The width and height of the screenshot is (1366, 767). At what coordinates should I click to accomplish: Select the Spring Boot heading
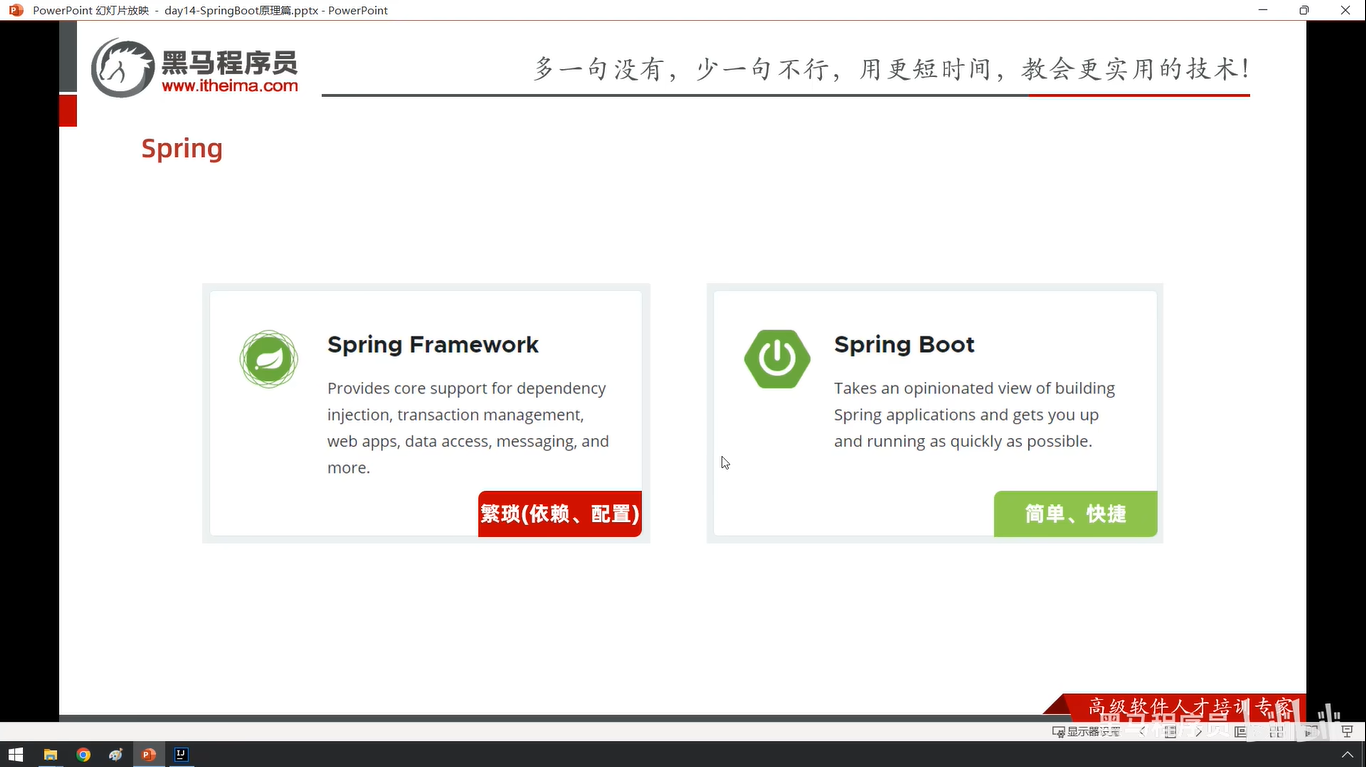click(904, 345)
